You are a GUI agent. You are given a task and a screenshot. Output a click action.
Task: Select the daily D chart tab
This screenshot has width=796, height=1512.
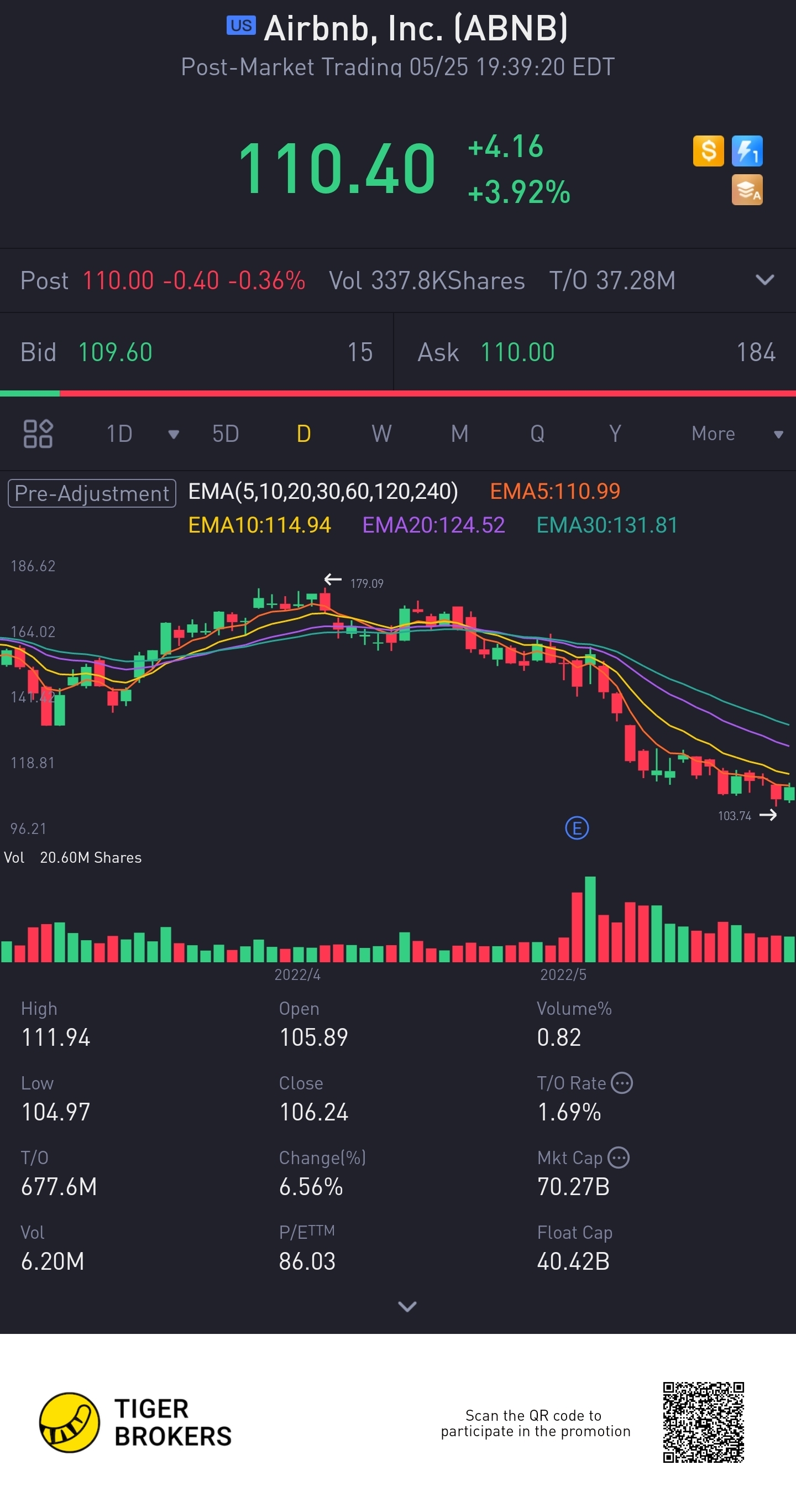(303, 434)
